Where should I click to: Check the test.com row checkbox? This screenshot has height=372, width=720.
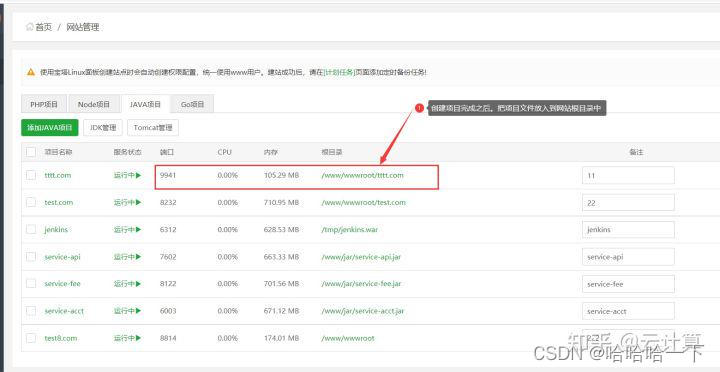click(x=31, y=202)
